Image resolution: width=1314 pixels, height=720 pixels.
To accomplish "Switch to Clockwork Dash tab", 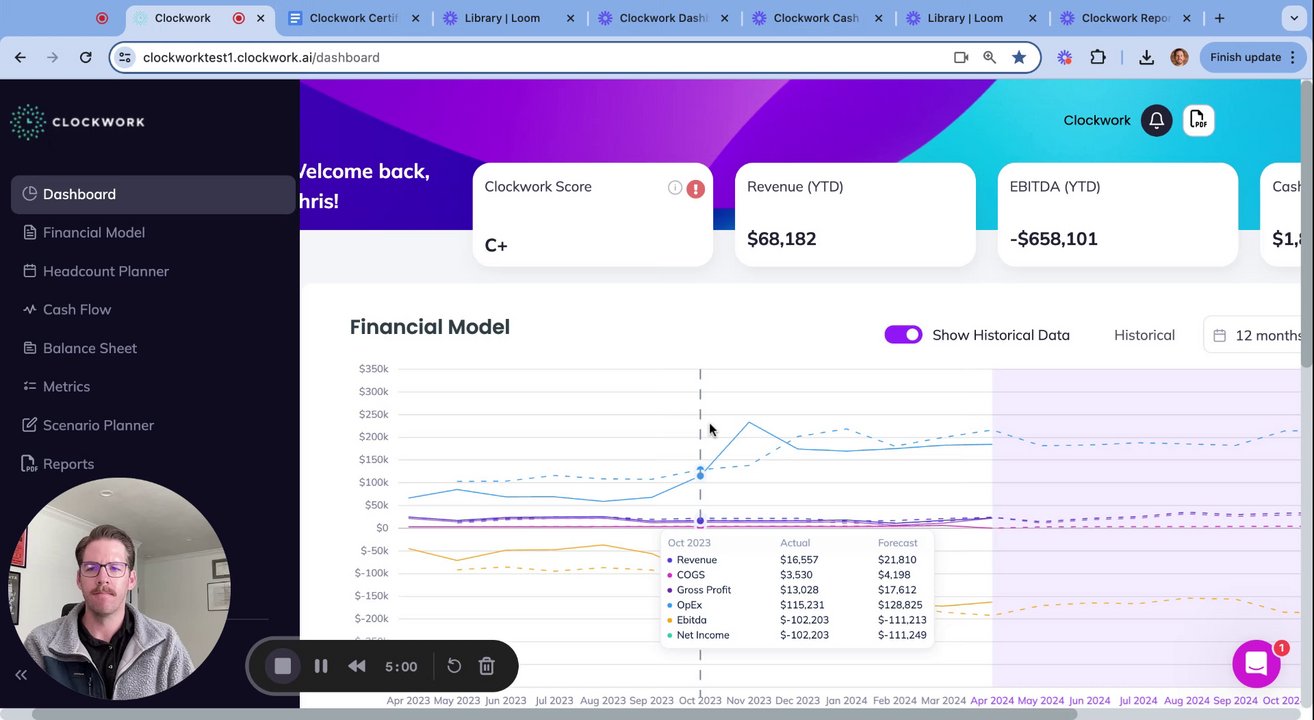I will pos(662,18).
